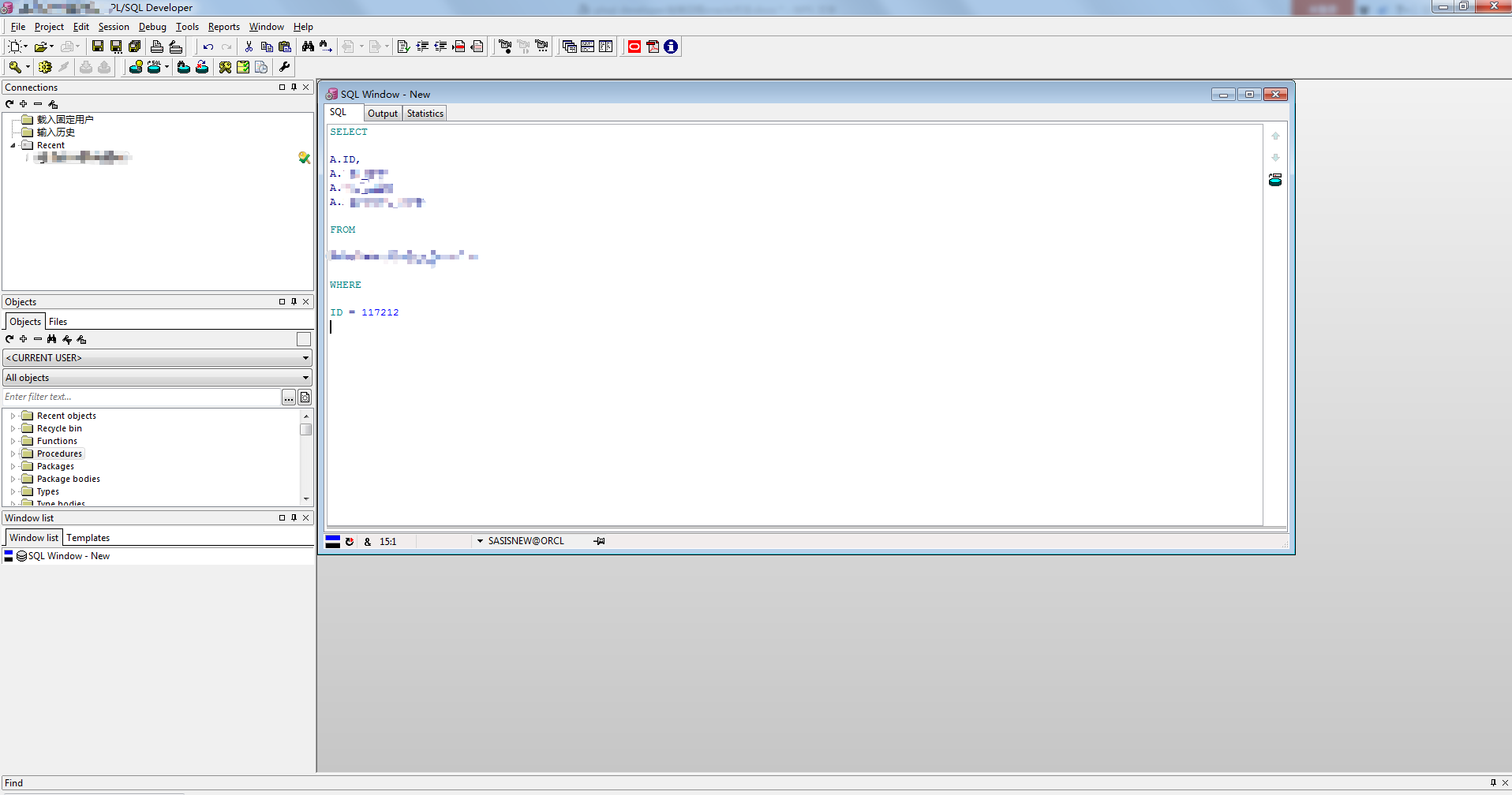Click the To-Do checklist icon

(243, 67)
